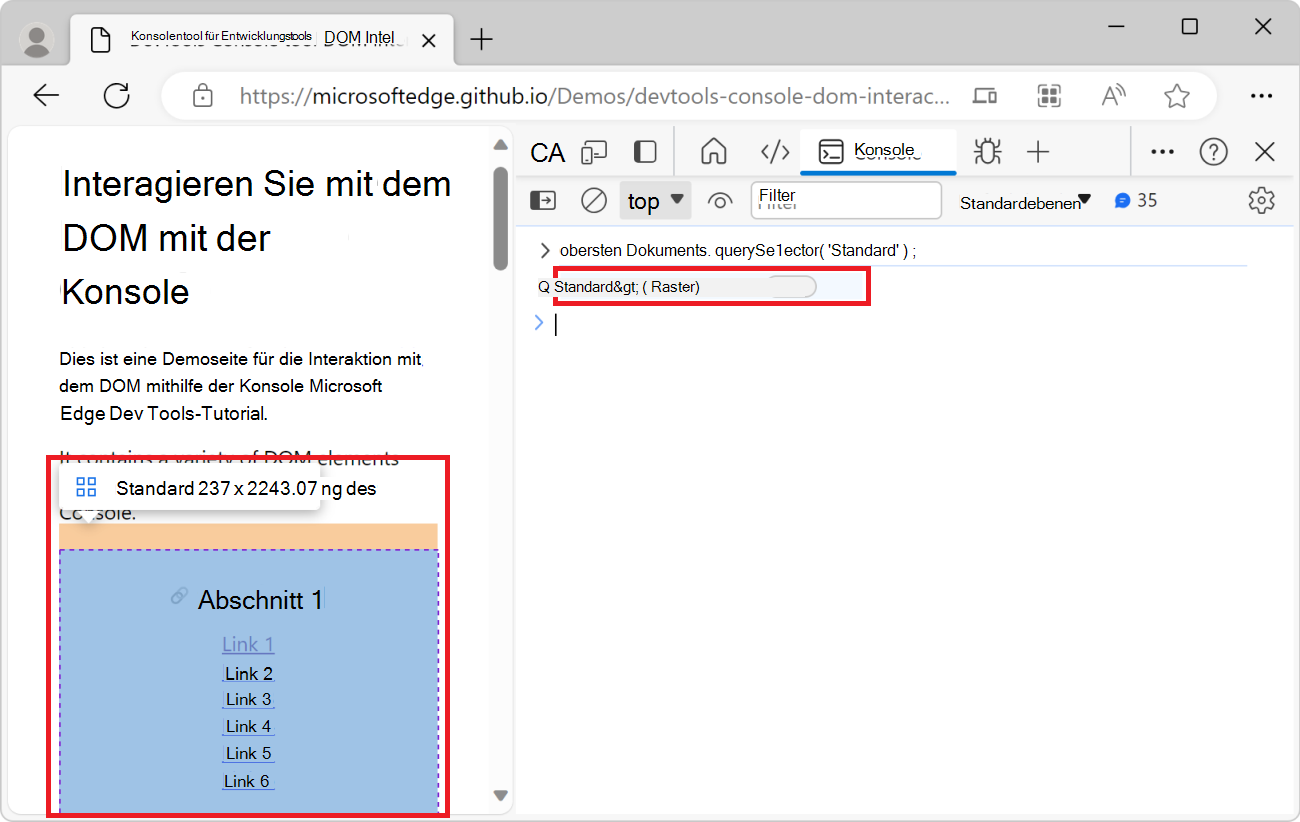Select the inspect element tool
1300x822 pixels.
(547, 152)
